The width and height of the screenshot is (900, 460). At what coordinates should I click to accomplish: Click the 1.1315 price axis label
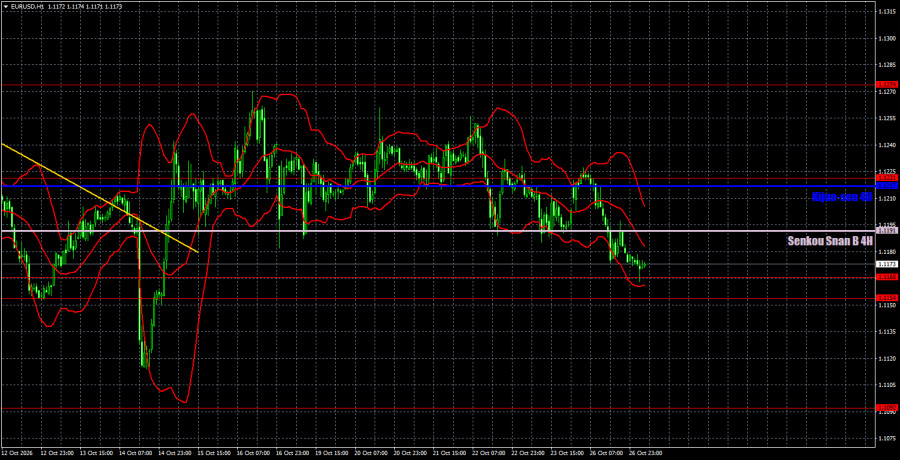point(887,11)
